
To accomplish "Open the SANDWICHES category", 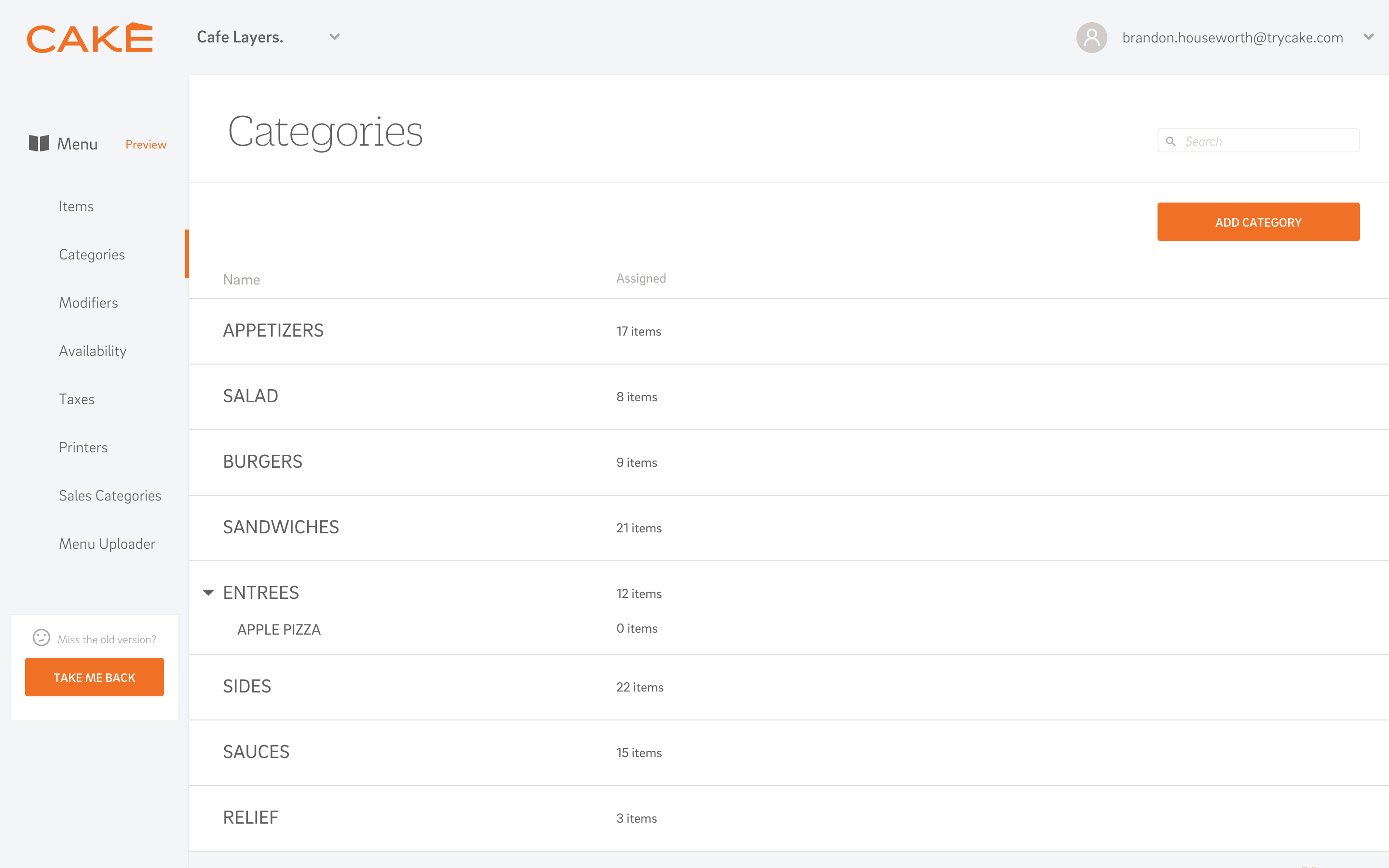I will click(281, 527).
